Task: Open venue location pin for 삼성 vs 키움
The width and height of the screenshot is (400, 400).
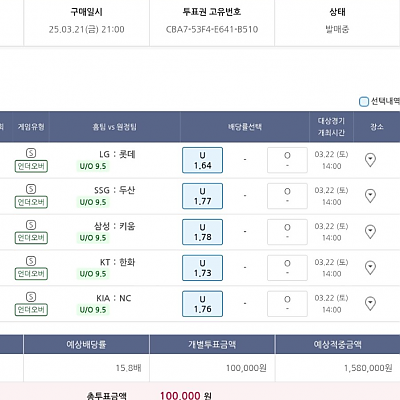Action: pyautogui.click(x=370, y=232)
